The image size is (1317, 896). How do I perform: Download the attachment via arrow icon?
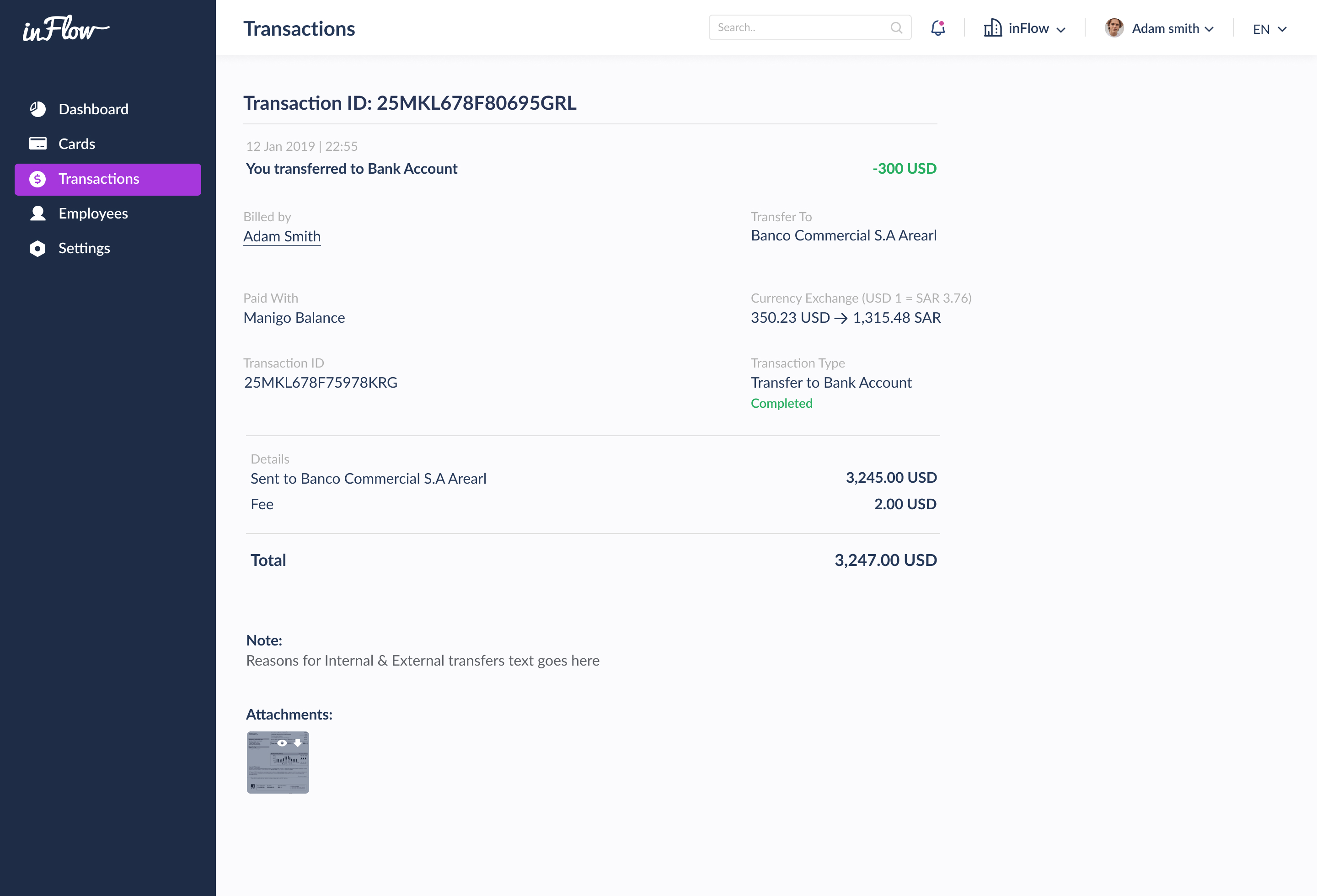[298, 743]
